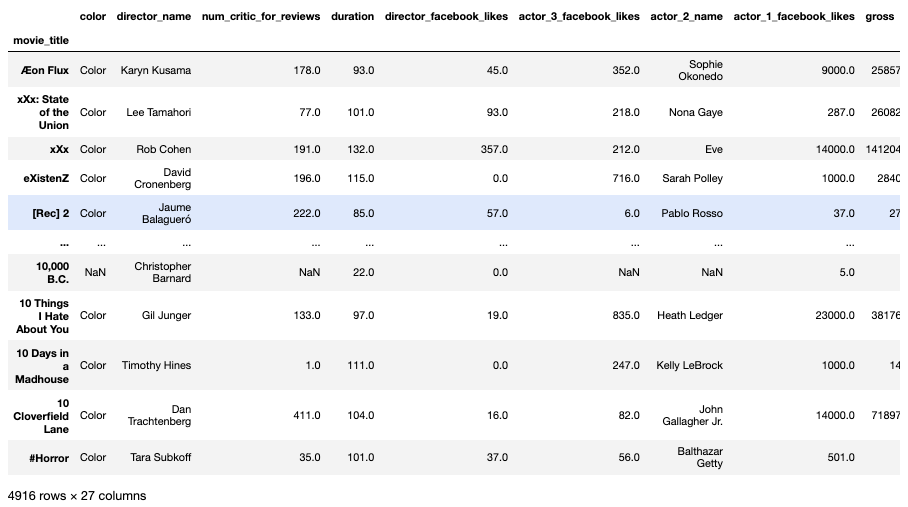Viewport: 908px width, 507px height.
Task: Click the duration column header
Action: click(x=353, y=16)
